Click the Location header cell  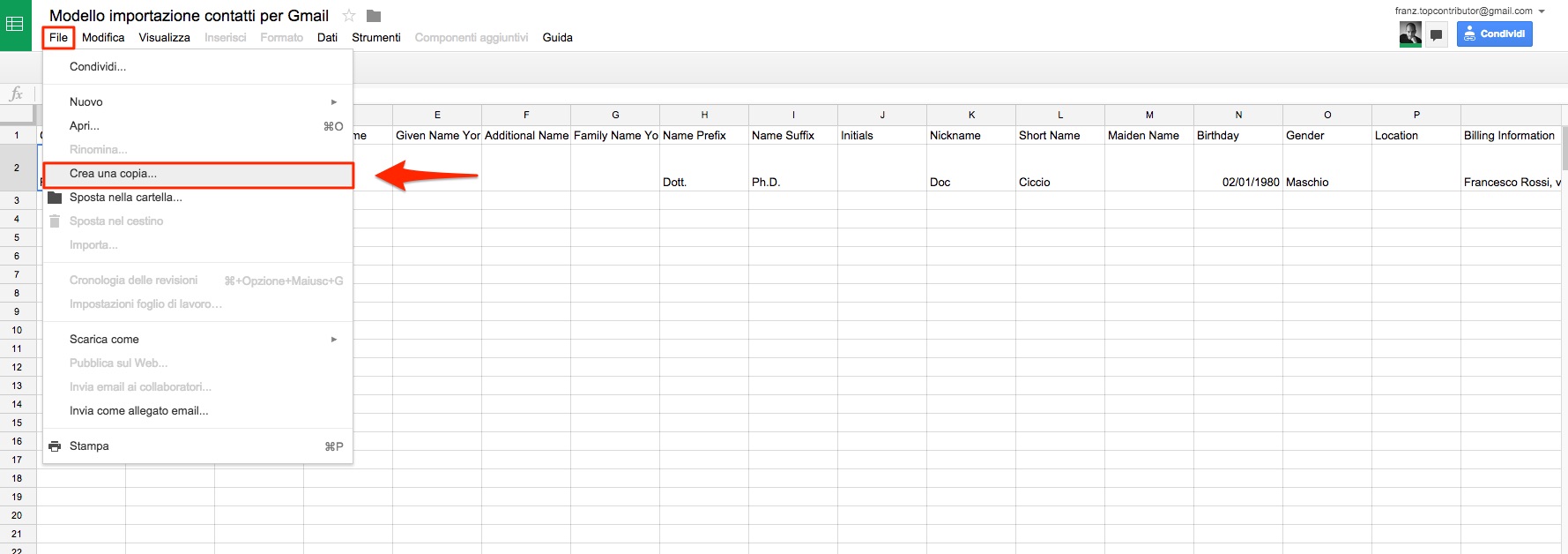tap(1416, 135)
